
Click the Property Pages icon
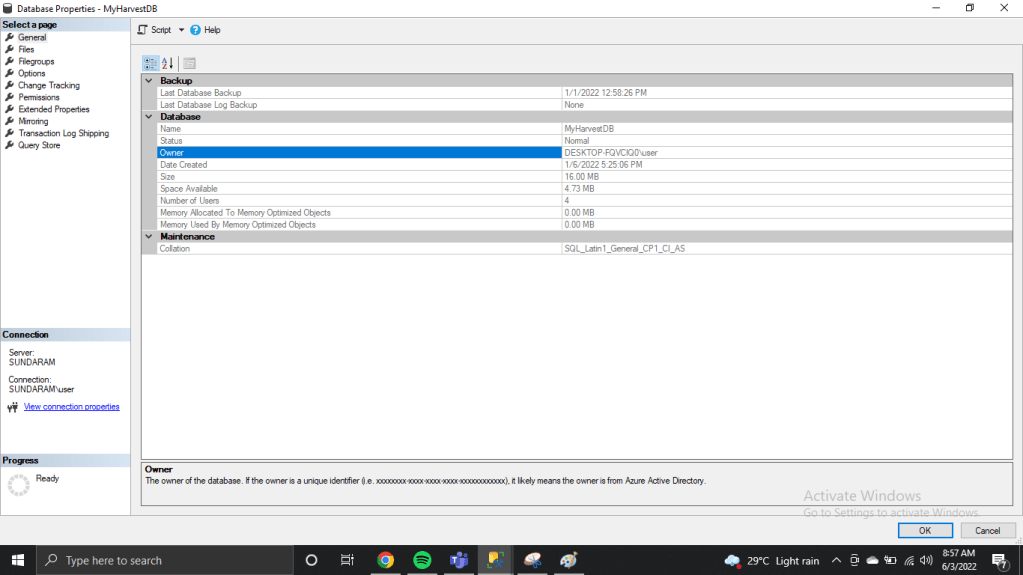tap(190, 63)
